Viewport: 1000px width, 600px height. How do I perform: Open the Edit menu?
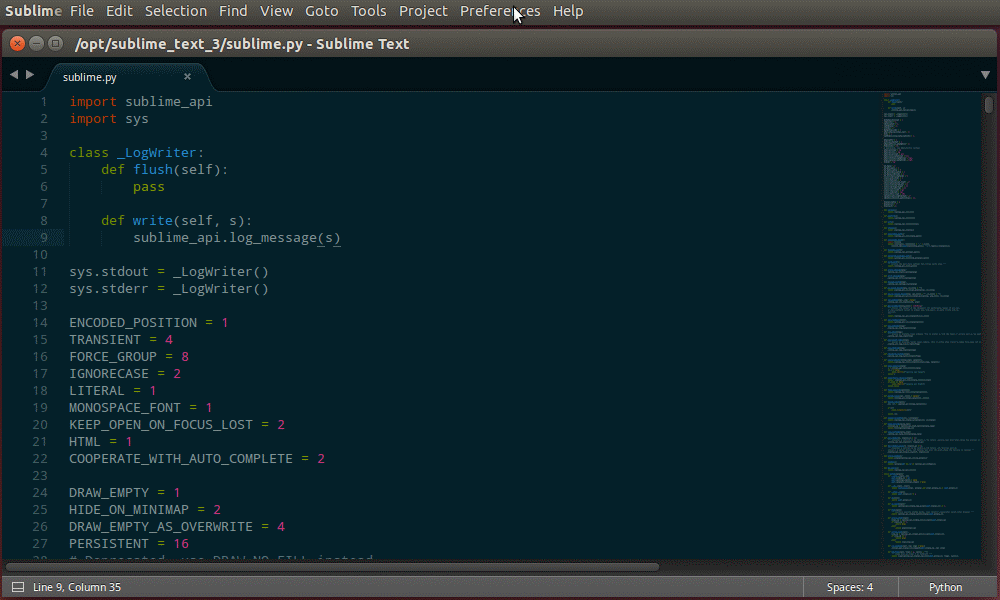(119, 11)
